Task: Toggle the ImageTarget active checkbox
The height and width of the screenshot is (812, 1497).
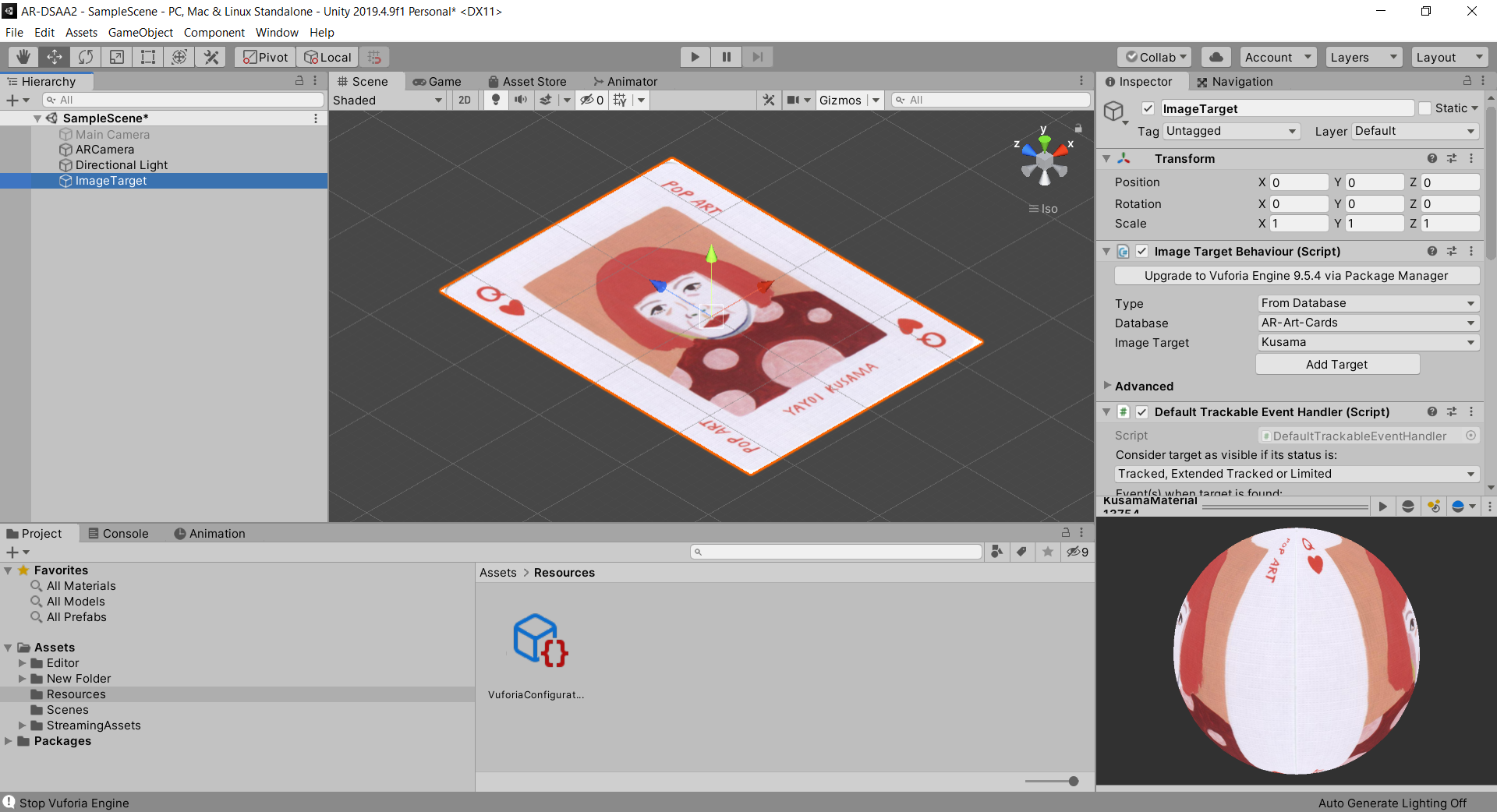Action: coord(1148,108)
